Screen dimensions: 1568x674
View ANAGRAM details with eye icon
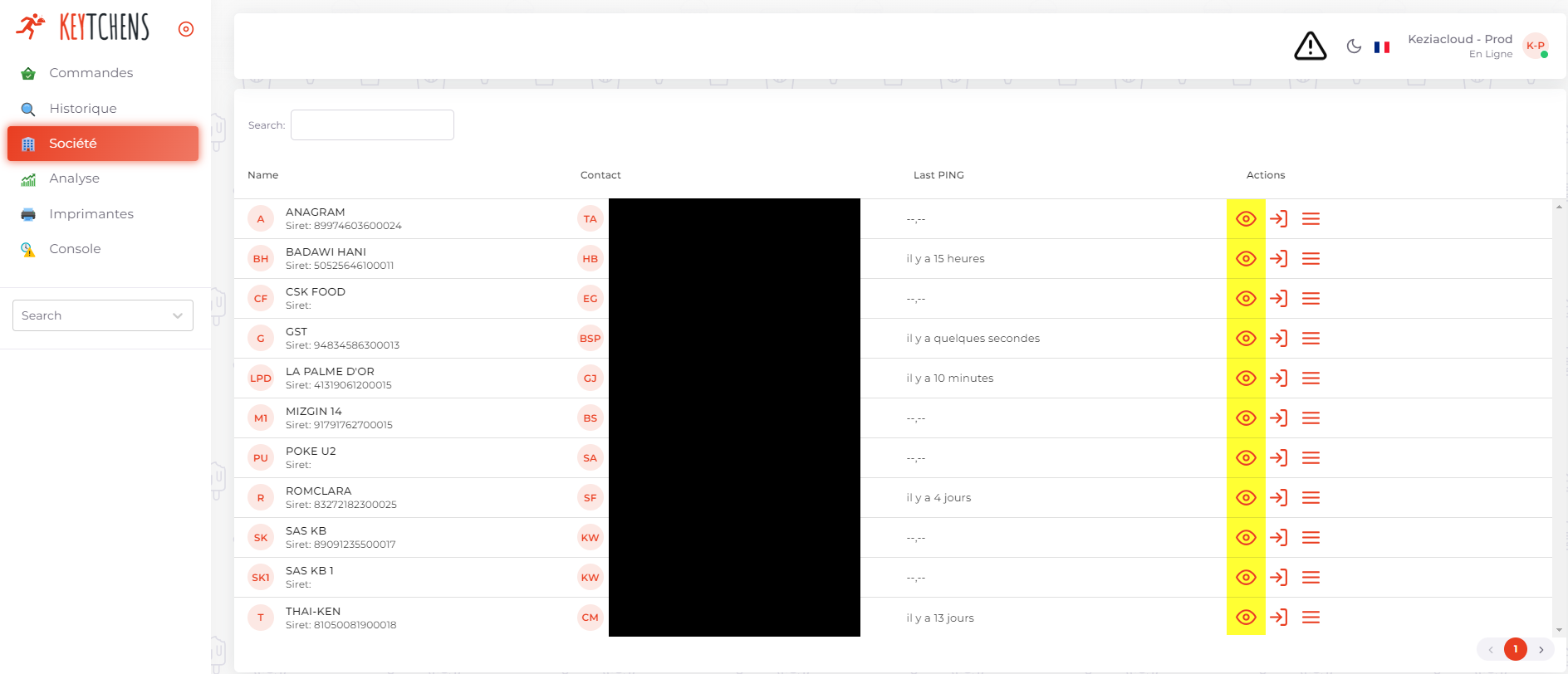tap(1246, 219)
